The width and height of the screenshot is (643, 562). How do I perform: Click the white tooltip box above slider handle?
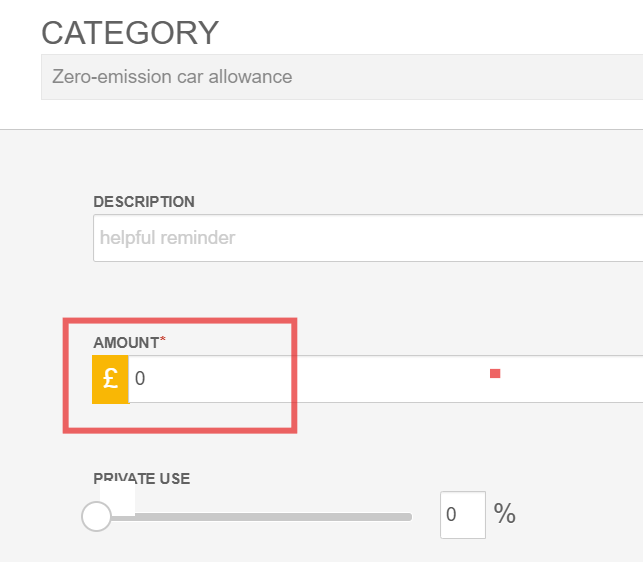tap(118, 498)
